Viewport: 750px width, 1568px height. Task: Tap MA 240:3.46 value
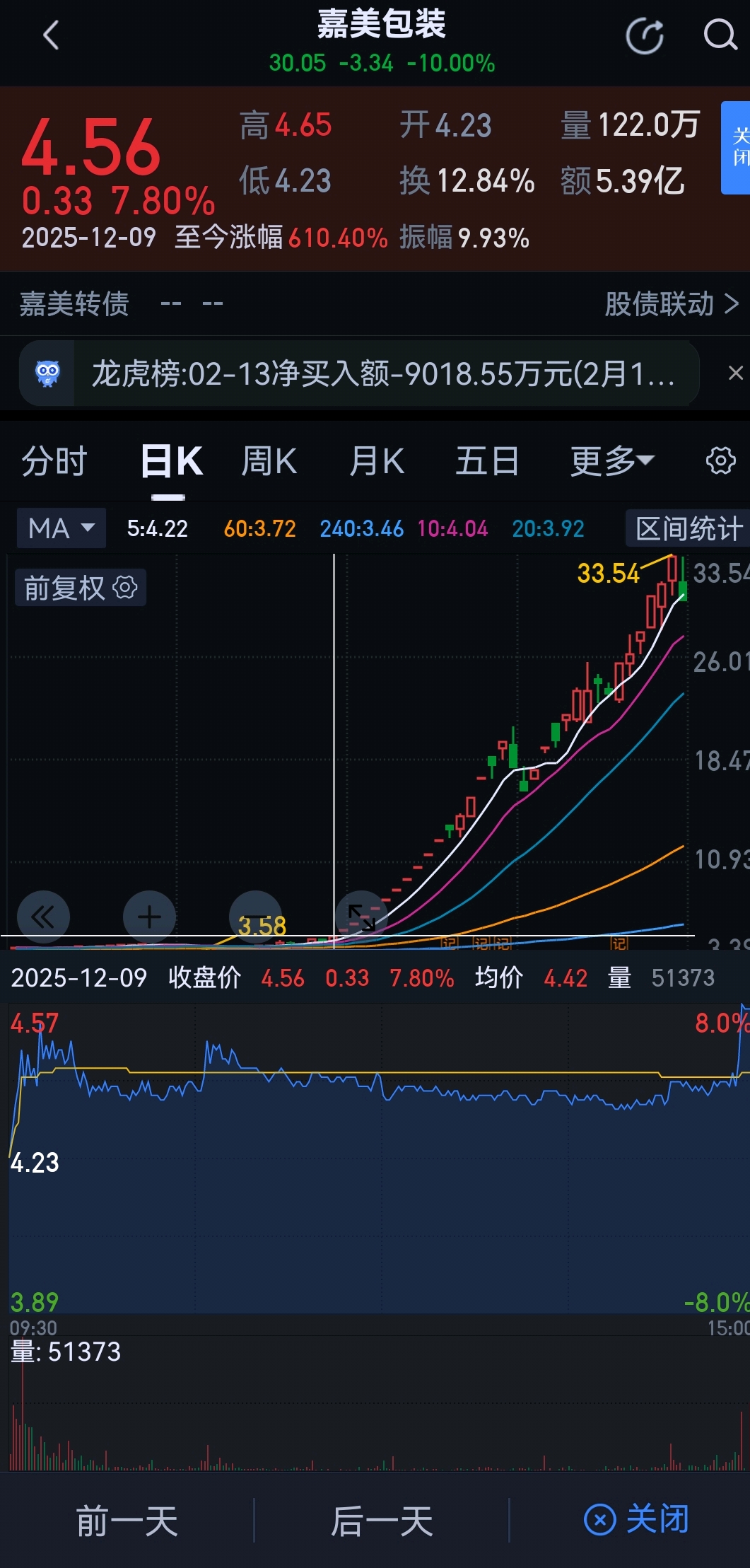[361, 528]
